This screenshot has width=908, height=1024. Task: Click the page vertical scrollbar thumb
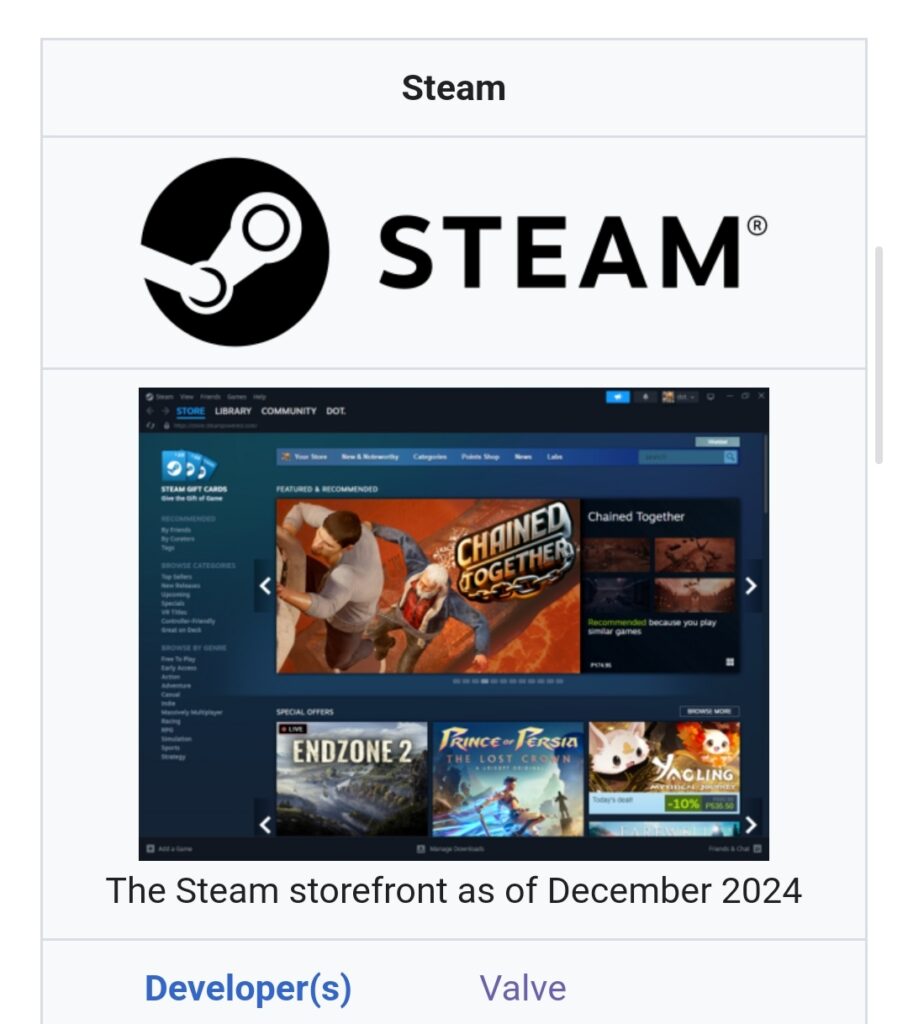pos(879,355)
